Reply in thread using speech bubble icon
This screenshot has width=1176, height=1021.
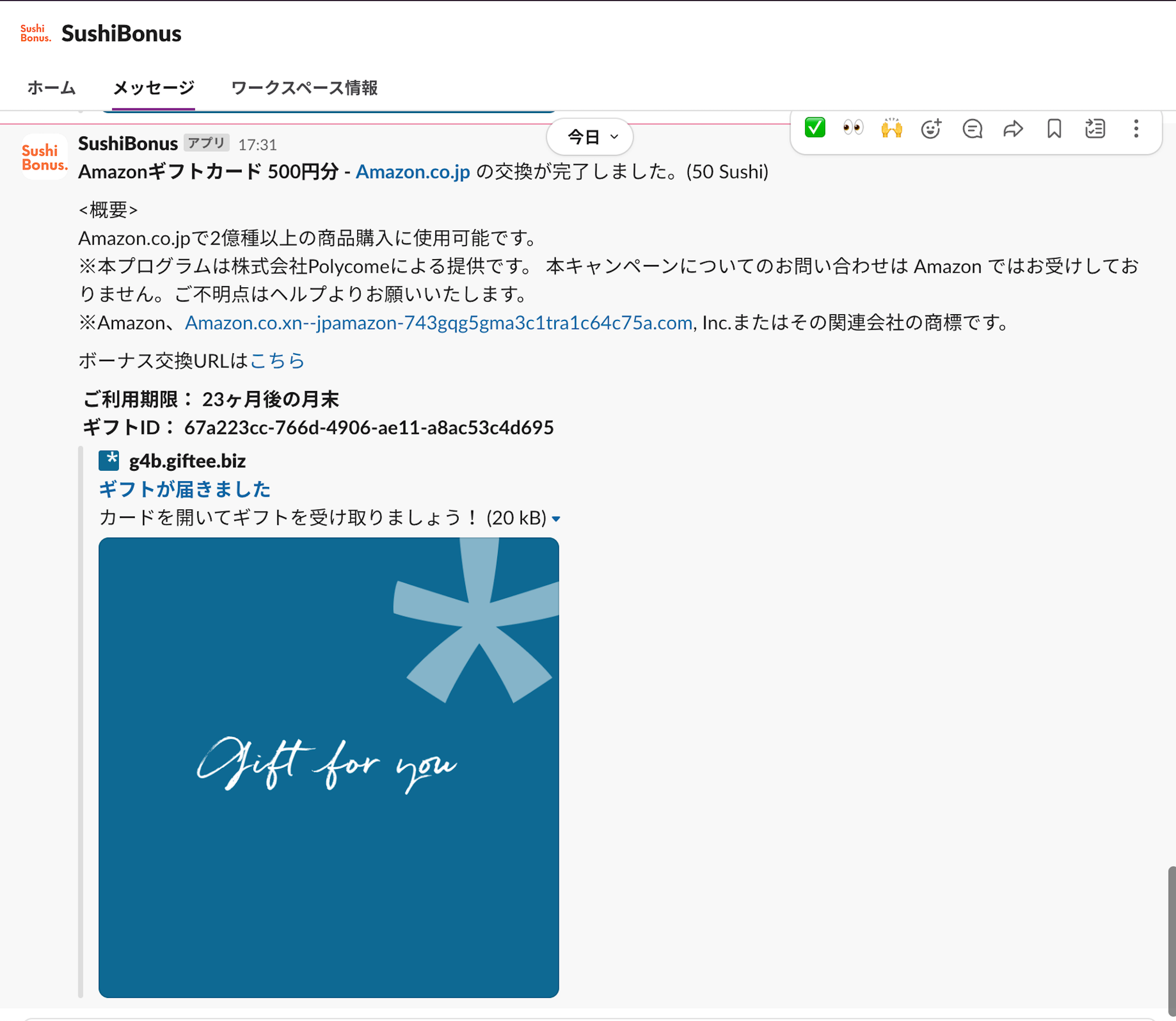[x=972, y=128]
